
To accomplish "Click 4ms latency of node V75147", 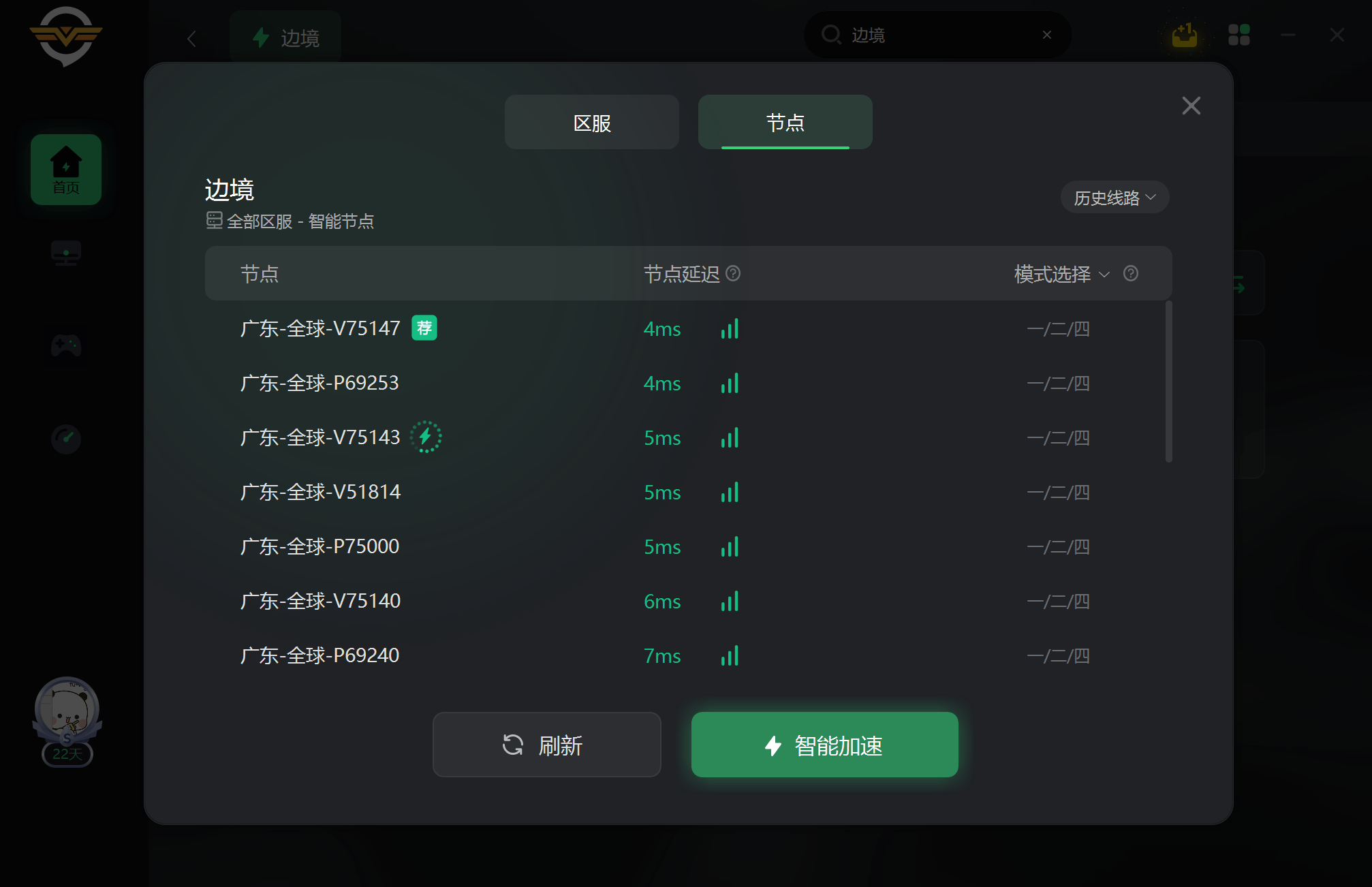I will [x=662, y=329].
